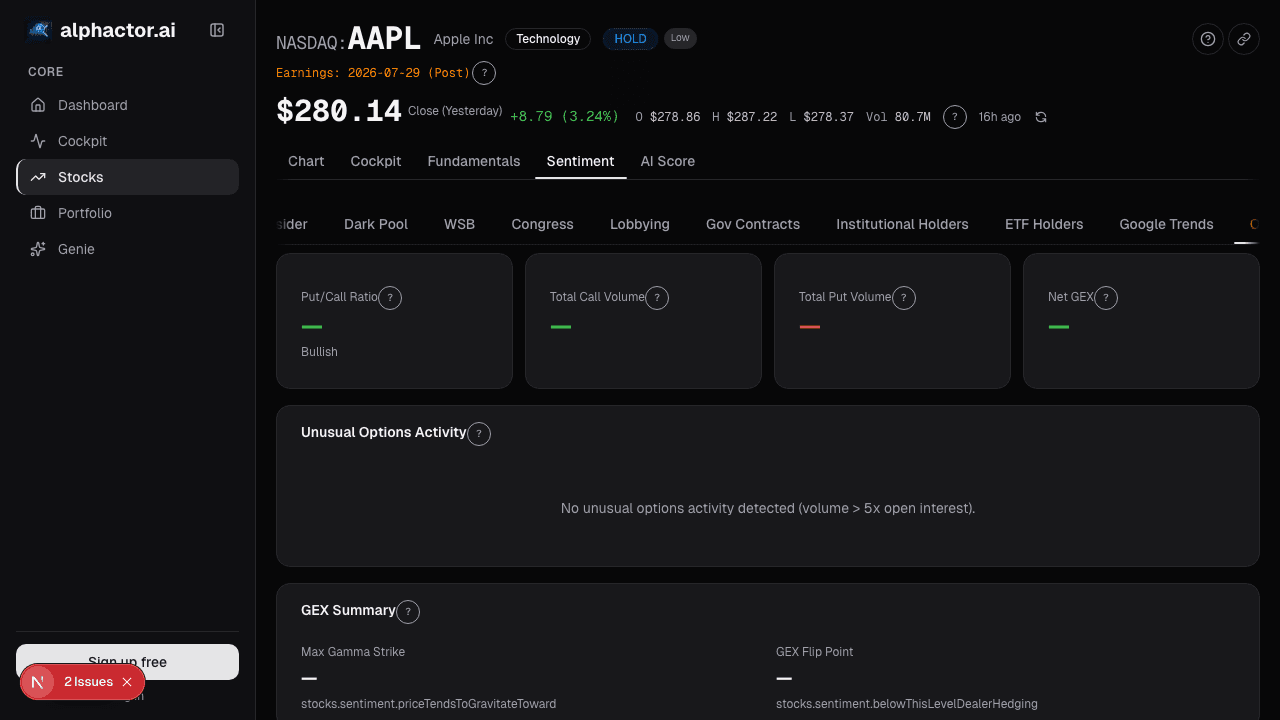Viewport: 1280px width, 720px height.
Task: Click help icon beside Total Put Volume
Action: (904, 298)
